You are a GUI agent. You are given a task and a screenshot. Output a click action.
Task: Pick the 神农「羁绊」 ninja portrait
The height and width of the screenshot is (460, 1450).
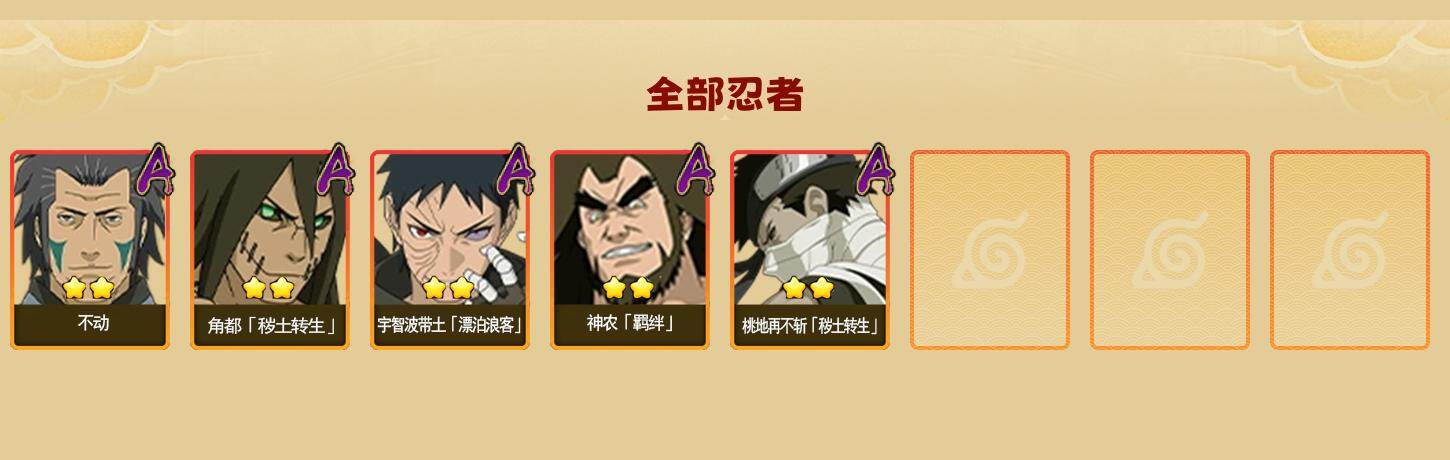tap(630, 250)
